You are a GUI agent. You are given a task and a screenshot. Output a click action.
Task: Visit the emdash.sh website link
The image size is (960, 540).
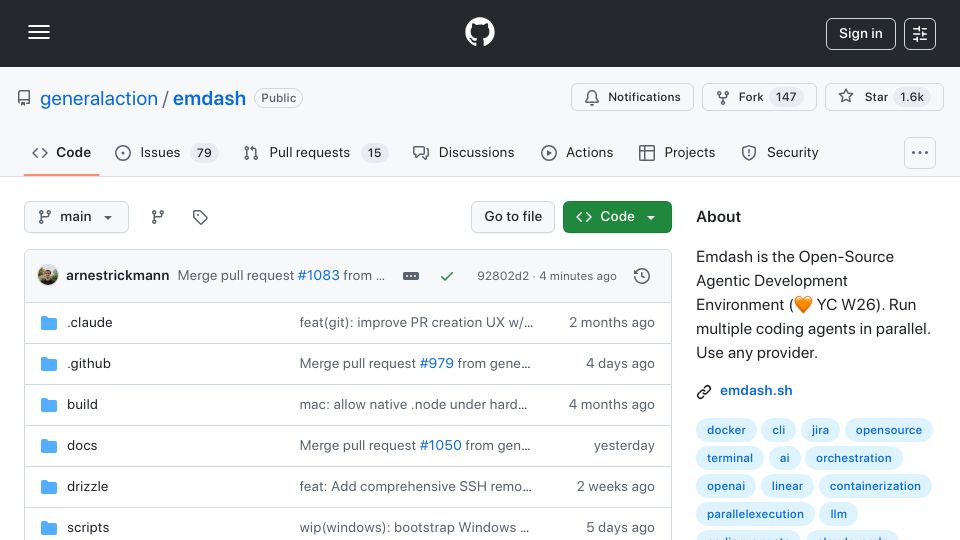(x=756, y=391)
